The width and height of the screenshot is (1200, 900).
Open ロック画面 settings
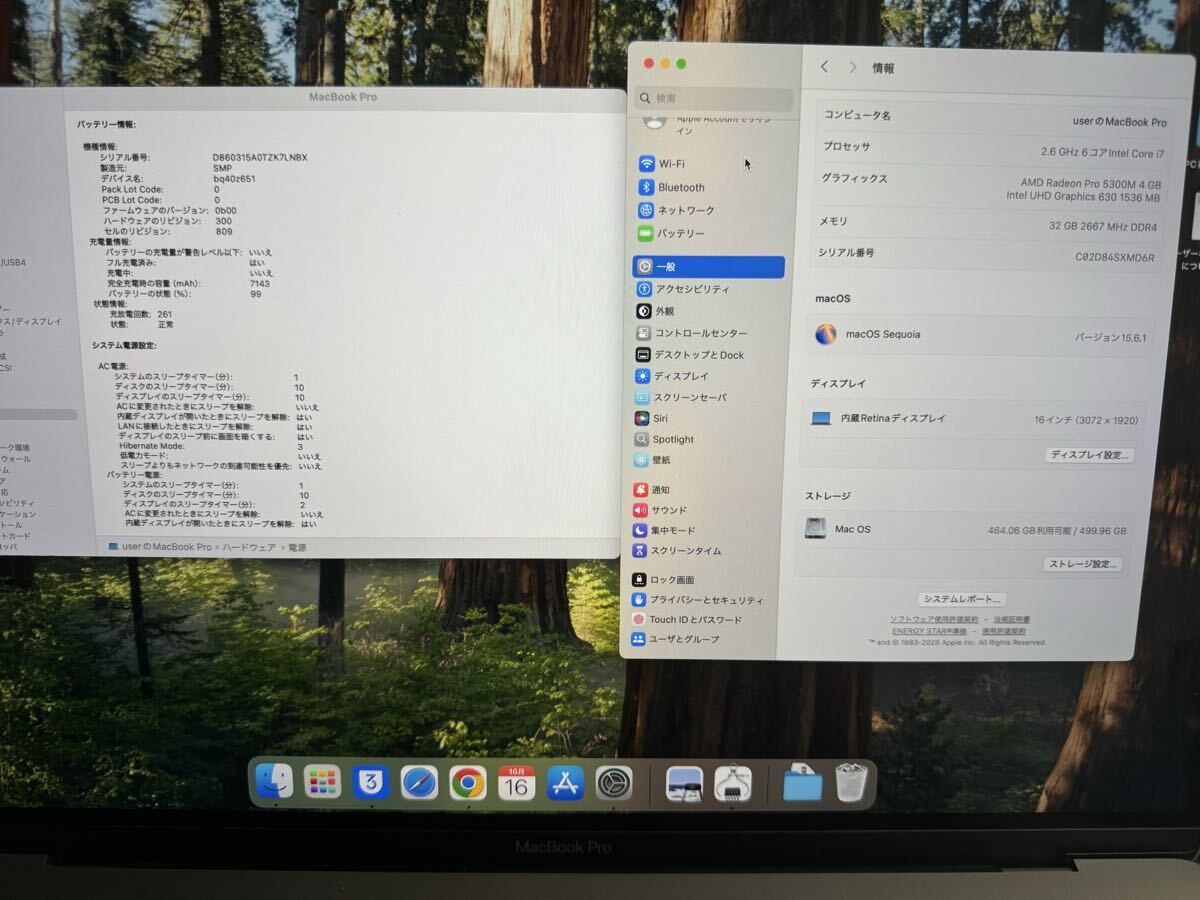[663, 580]
